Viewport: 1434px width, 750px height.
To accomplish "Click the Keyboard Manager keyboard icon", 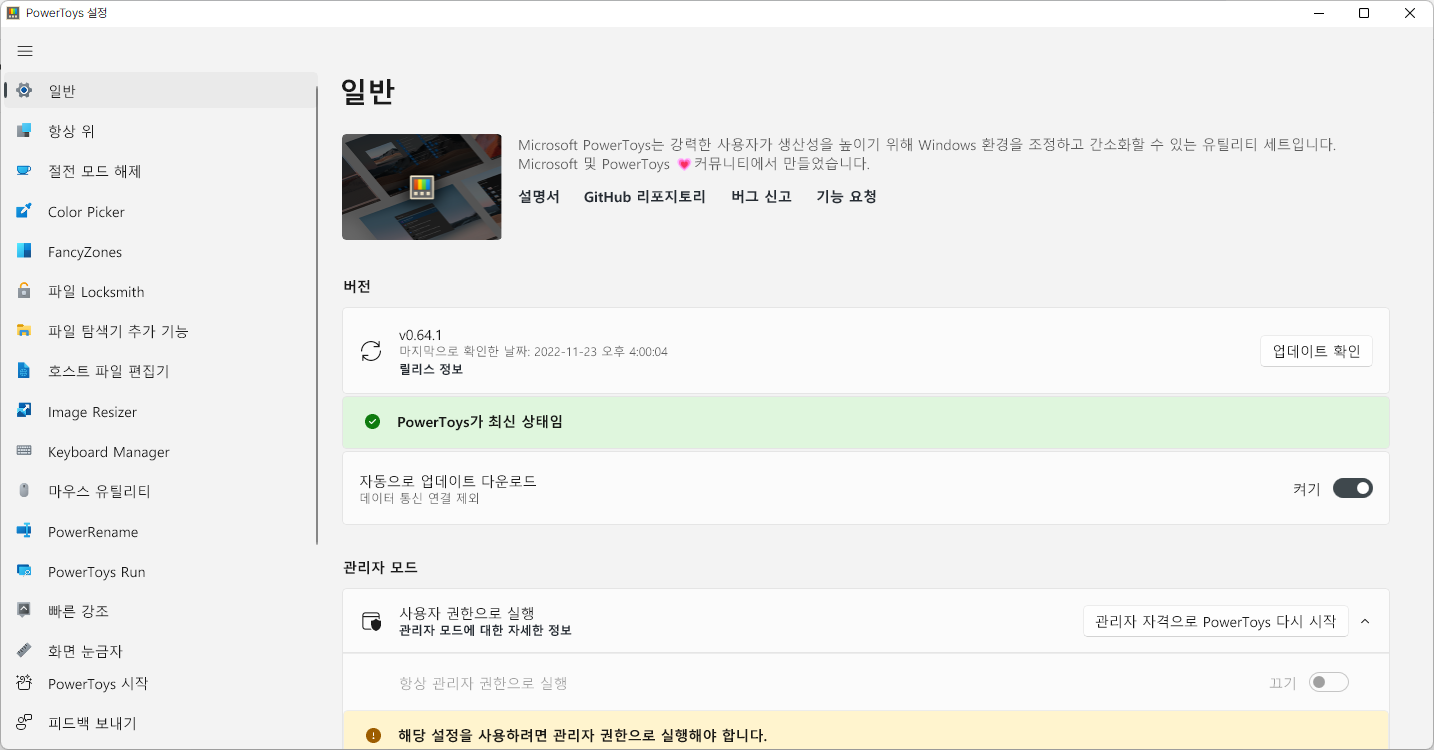I will (x=24, y=451).
